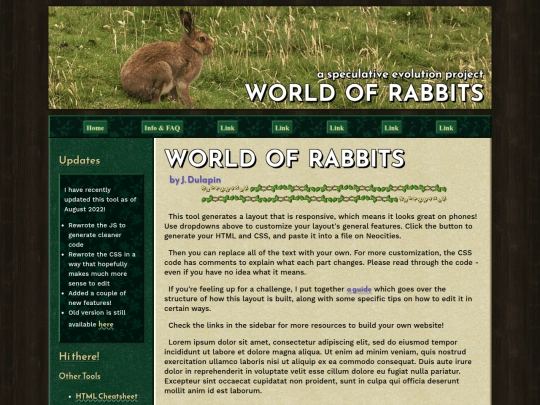
Task: Click the paragraph starting 'Lorem ipsum dolor sit amet'
Action: [x=318, y=366]
